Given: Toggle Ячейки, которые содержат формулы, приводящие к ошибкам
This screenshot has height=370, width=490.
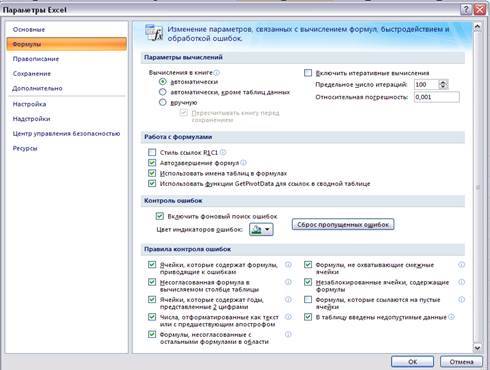Looking at the screenshot, I should 152,265.
